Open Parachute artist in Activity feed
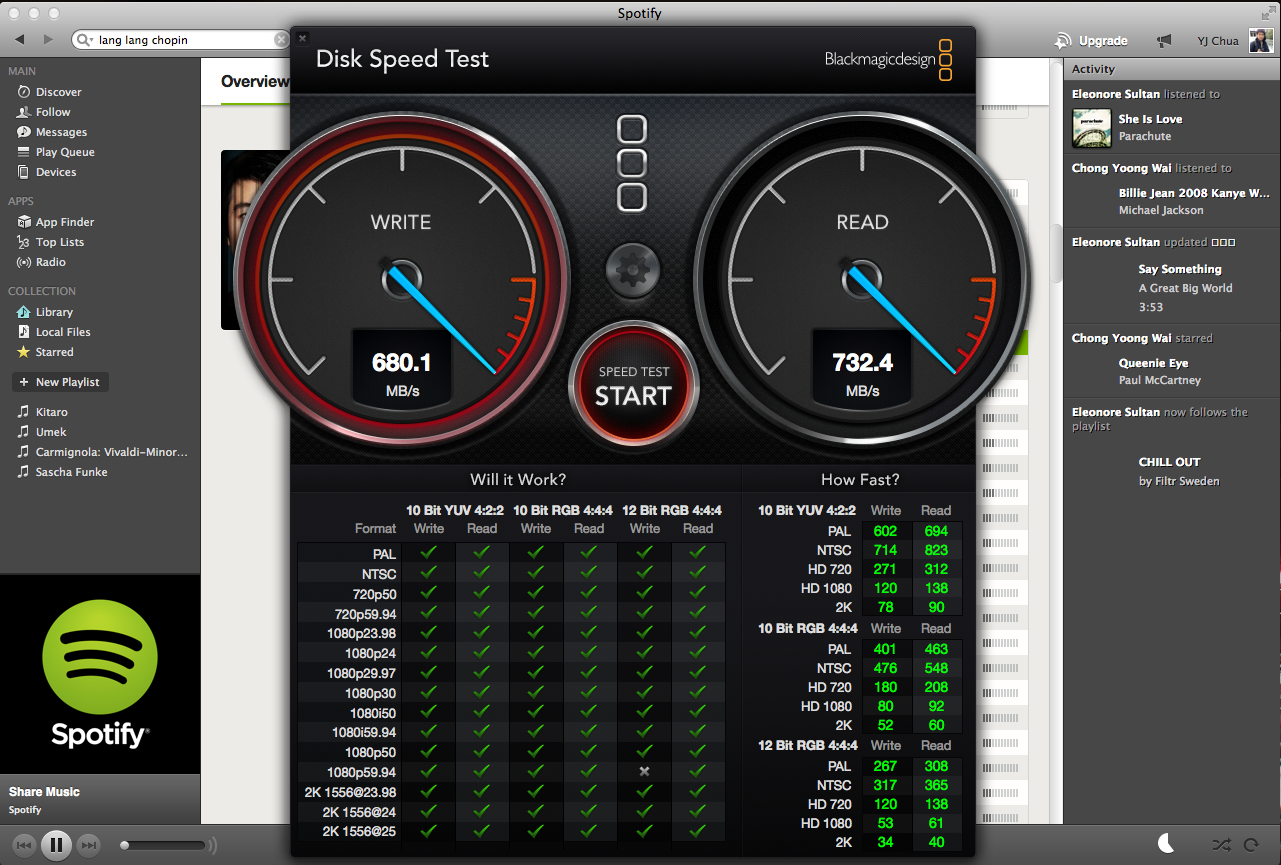The width and height of the screenshot is (1281, 865). 1145,136
